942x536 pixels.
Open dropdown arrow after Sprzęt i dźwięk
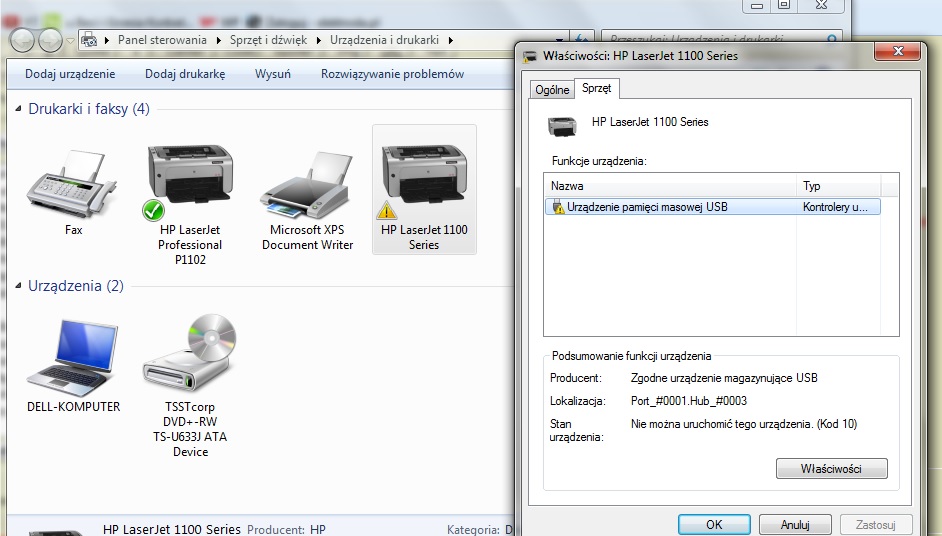pyautogui.click(x=318, y=40)
